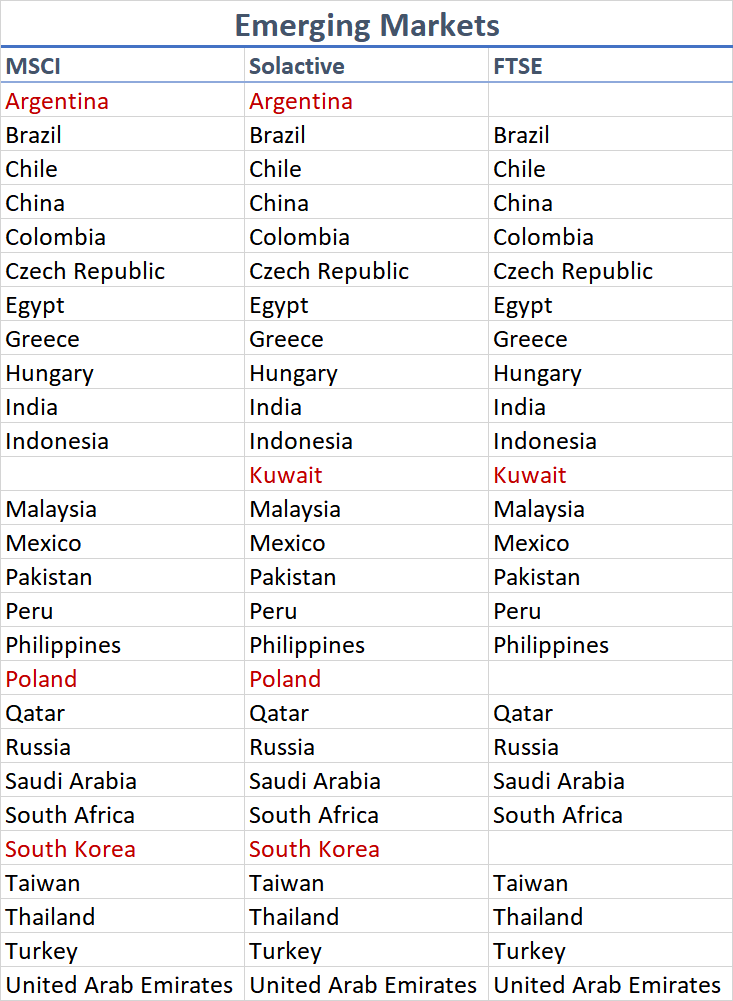733x1001 pixels.
Task: Click Turkey in the MSCI column
Action: [41, 951]
